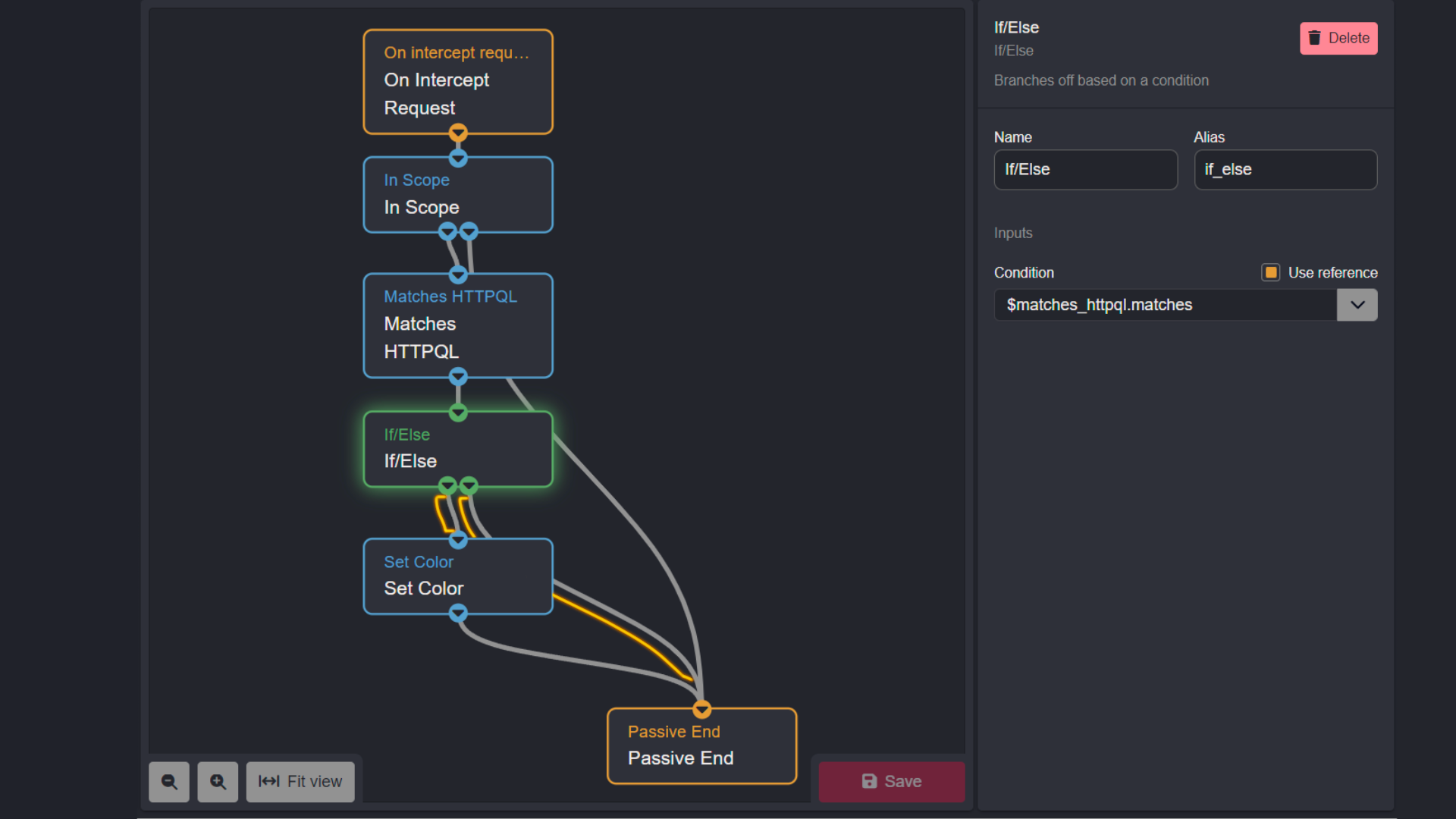This screenshot has width=1456, height=819.
Task: Click the In Scope node icon
Action: tap(459, 194)
